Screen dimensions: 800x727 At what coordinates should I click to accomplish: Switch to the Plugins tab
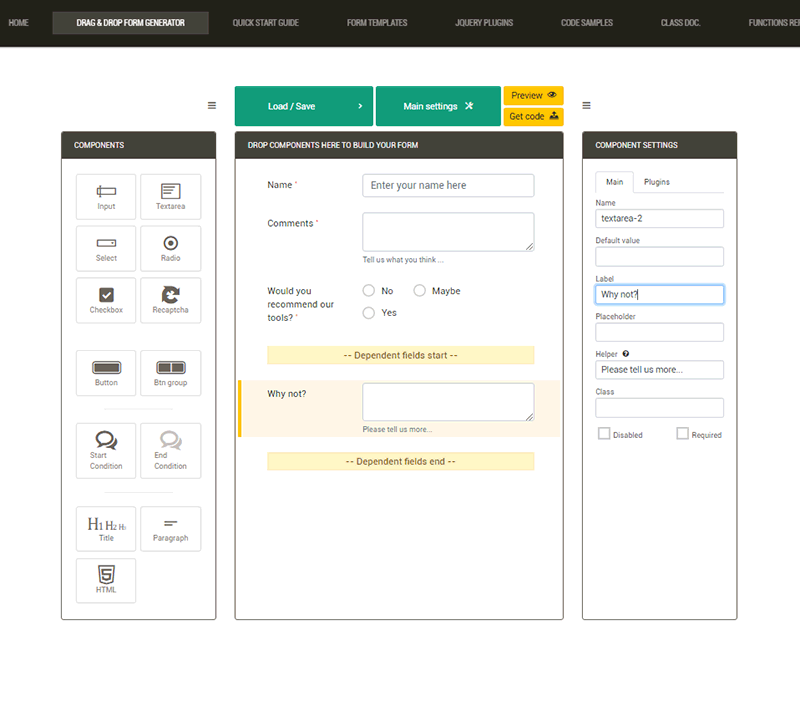tap(657, 182)
